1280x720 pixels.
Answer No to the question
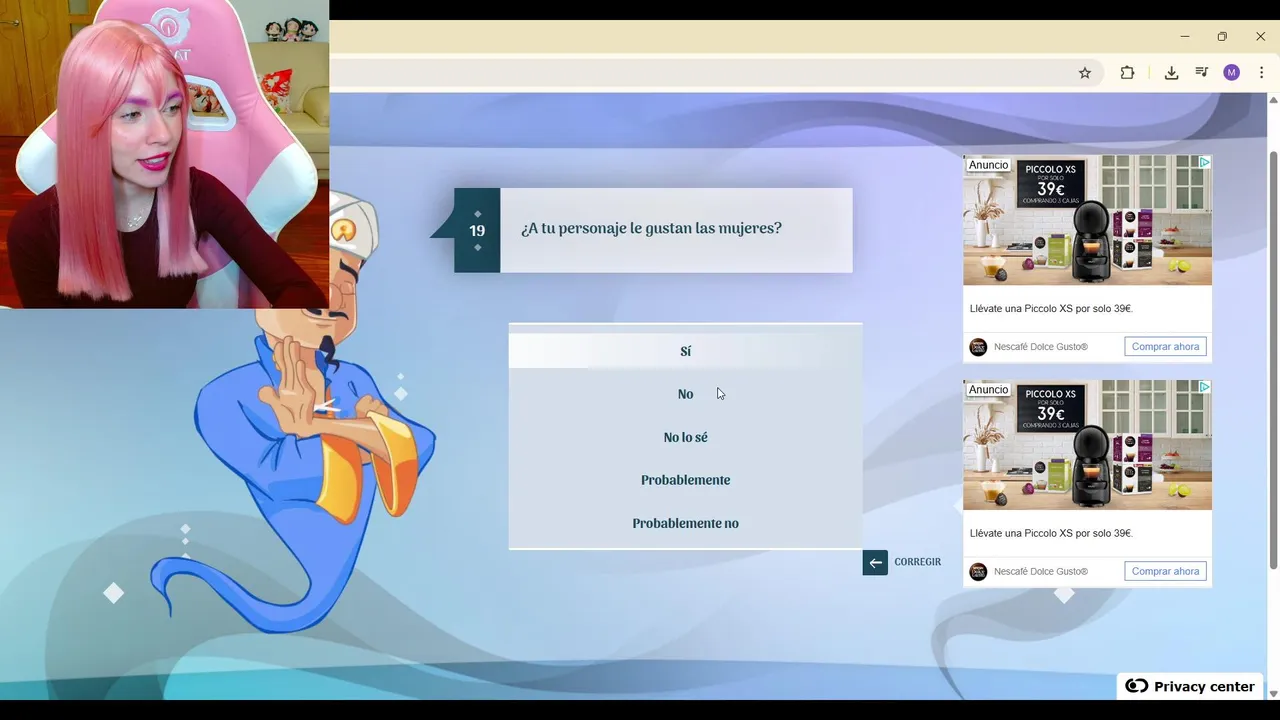[x=685, y=394]
